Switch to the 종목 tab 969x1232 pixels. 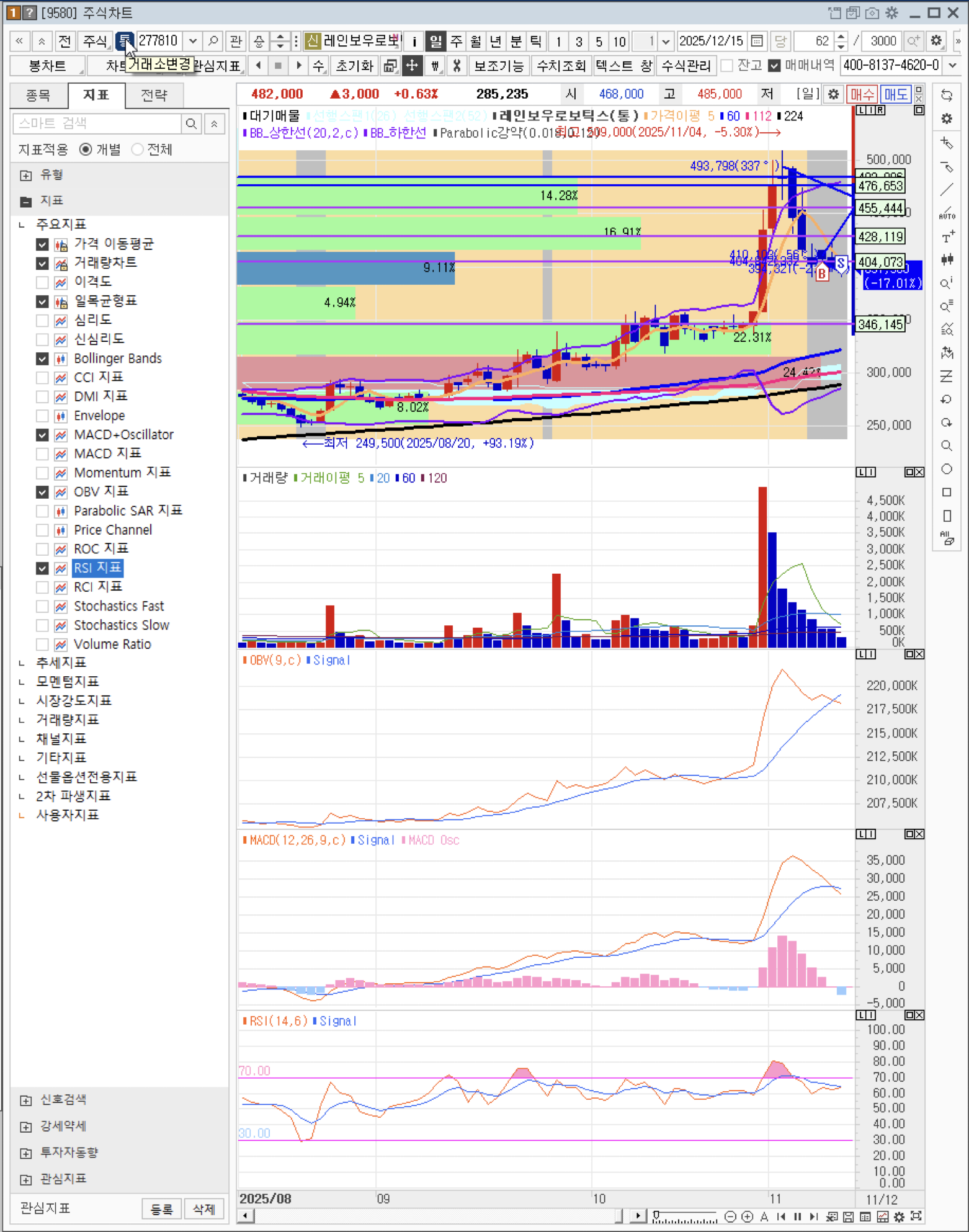38,95
